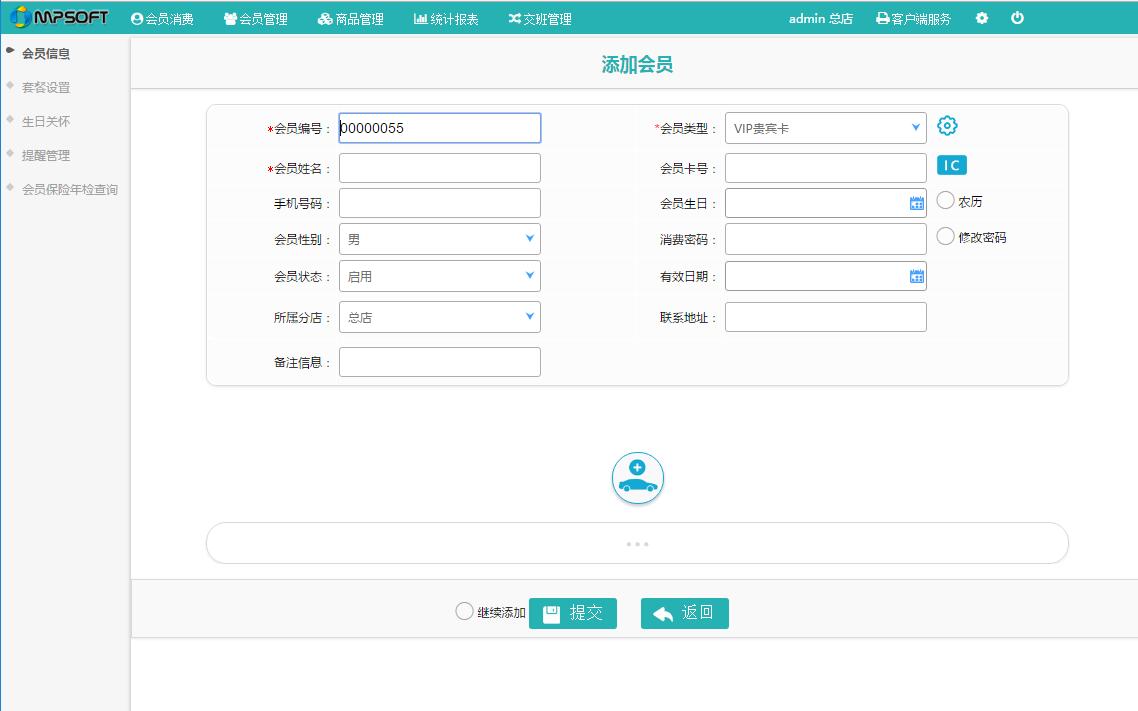Click the MPSOFT logo
Screen dimensions: 1138x711
[x=58, y=18]
